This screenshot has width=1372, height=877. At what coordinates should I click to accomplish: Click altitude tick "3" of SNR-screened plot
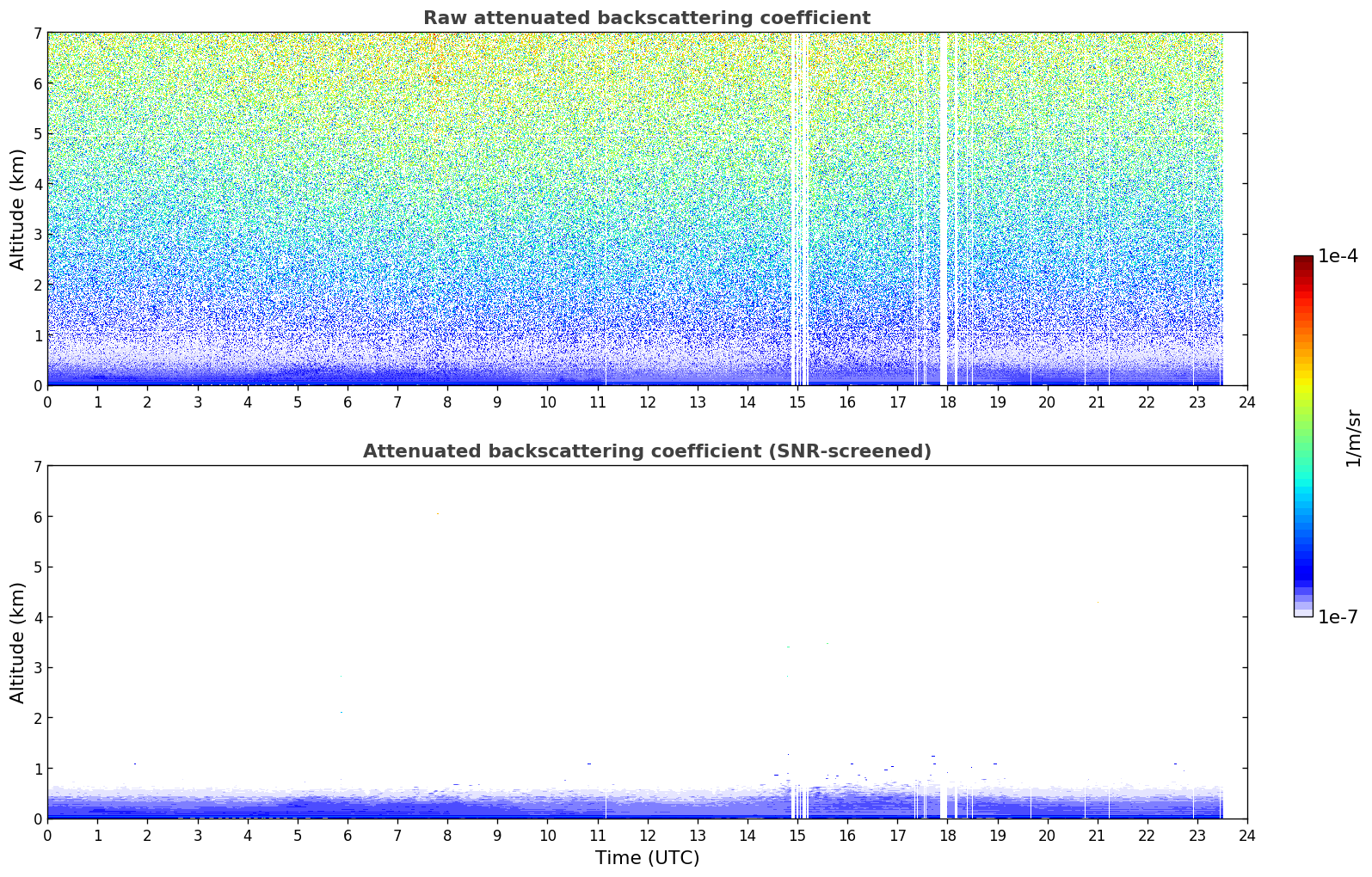[38, 668]
